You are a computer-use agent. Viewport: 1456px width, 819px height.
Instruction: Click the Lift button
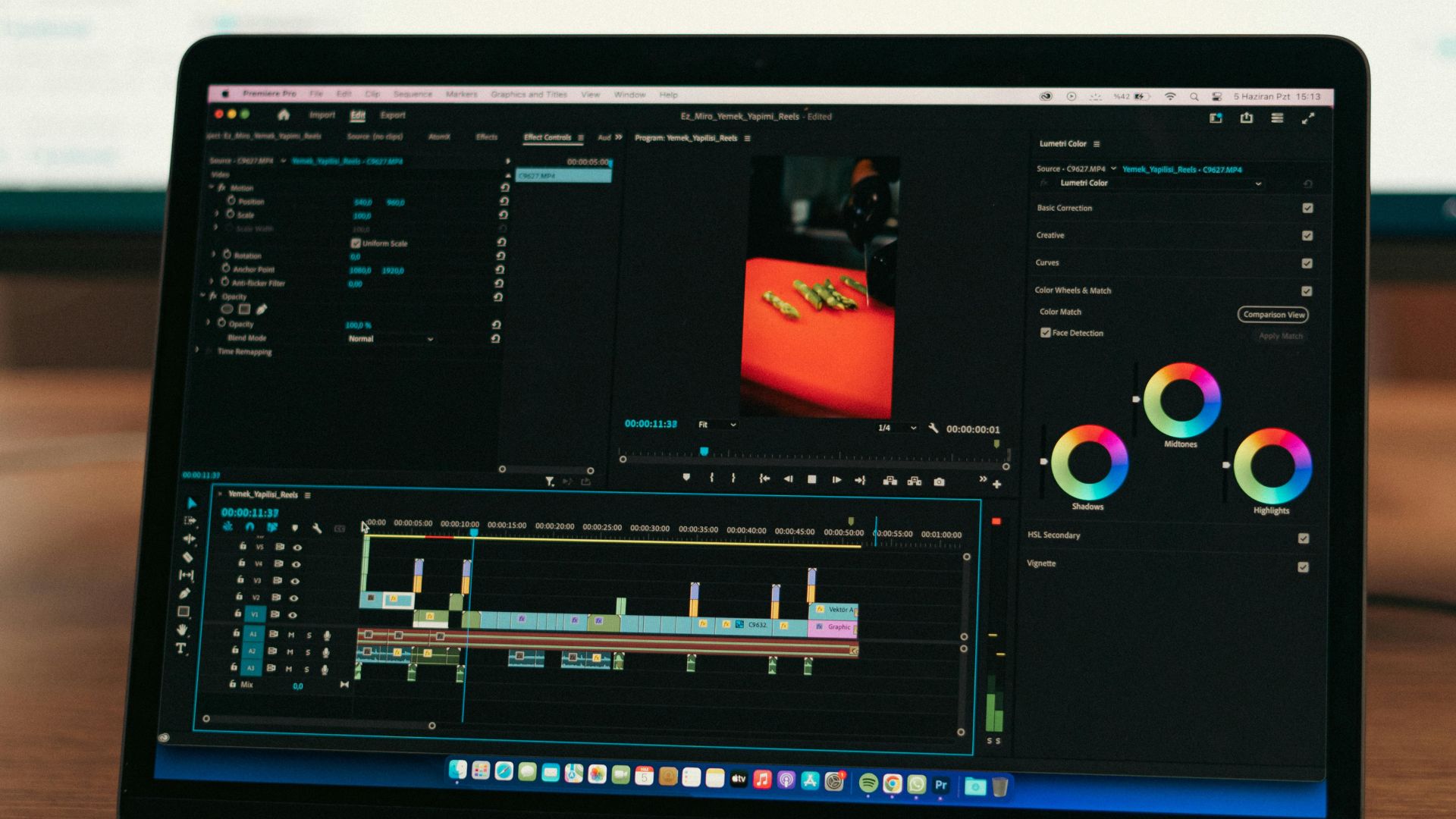tap(890, 481)
